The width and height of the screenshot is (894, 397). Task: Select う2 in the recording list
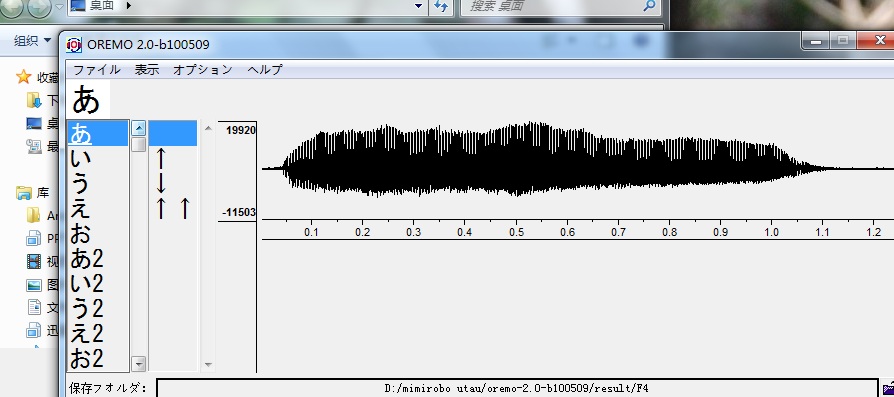(x=97, y=309)
